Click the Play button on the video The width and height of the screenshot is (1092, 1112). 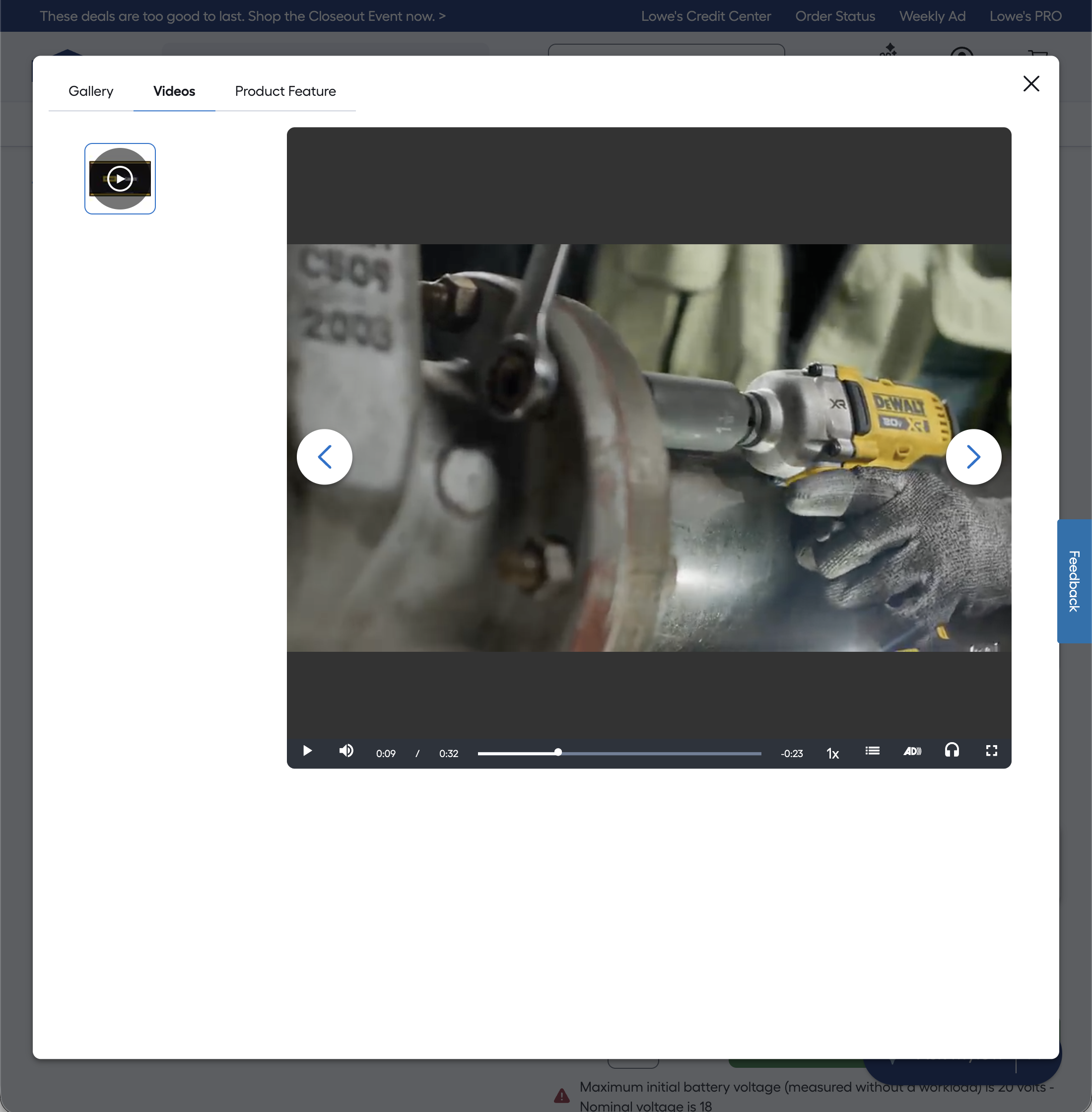pyautogui.click(x=307, y=751)
